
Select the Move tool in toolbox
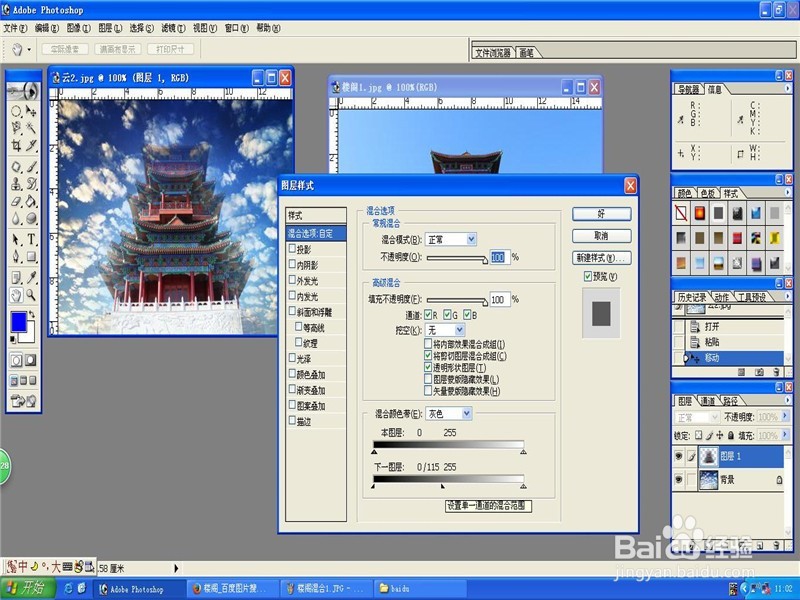[31, 111]
